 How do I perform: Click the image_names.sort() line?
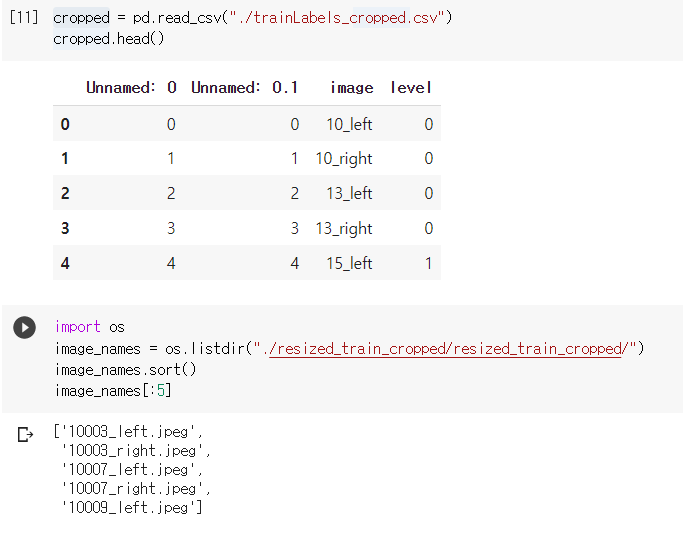[125, 370]
